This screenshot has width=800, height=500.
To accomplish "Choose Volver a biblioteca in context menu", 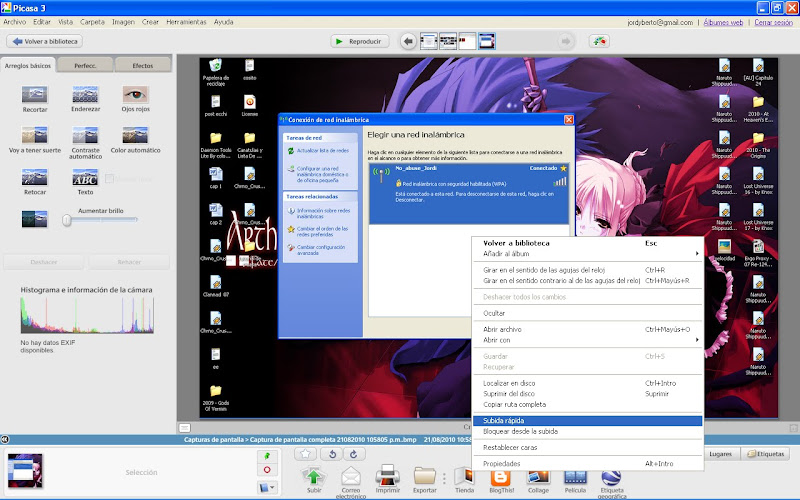I will 587,243.
